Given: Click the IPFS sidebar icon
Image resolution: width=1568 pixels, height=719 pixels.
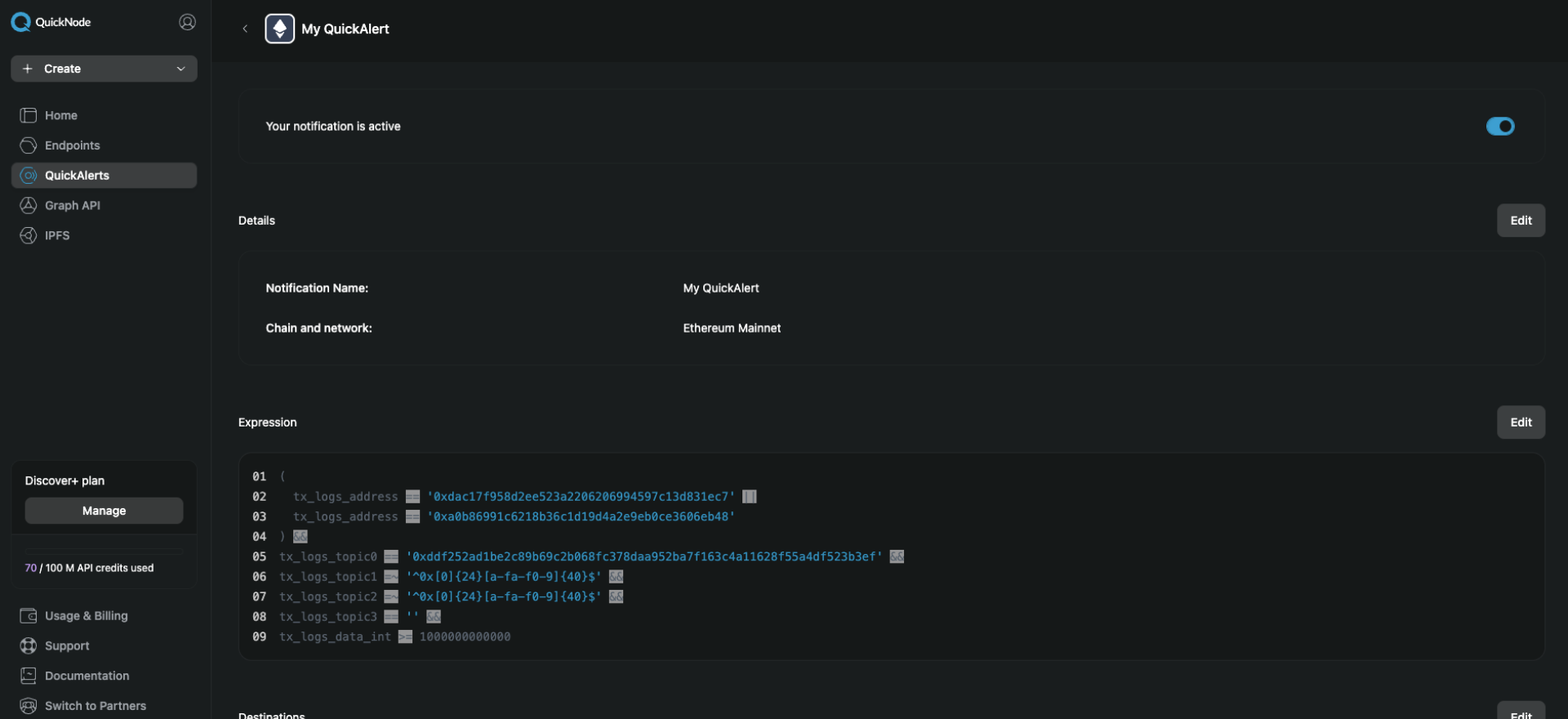Looking at the screenshot, I should click(29, 235).
